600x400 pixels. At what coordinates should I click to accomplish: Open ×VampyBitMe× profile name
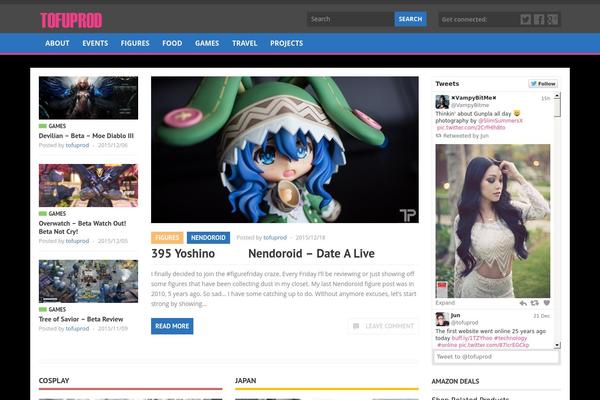point(473,98)
